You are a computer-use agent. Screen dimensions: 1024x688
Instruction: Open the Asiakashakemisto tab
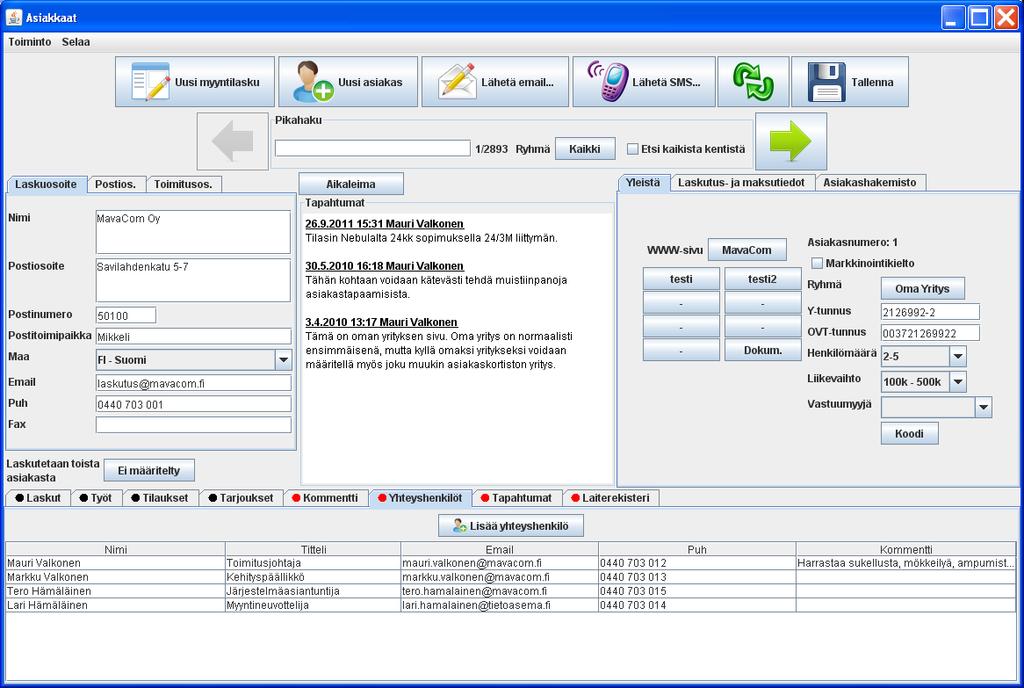pos(870,183)
